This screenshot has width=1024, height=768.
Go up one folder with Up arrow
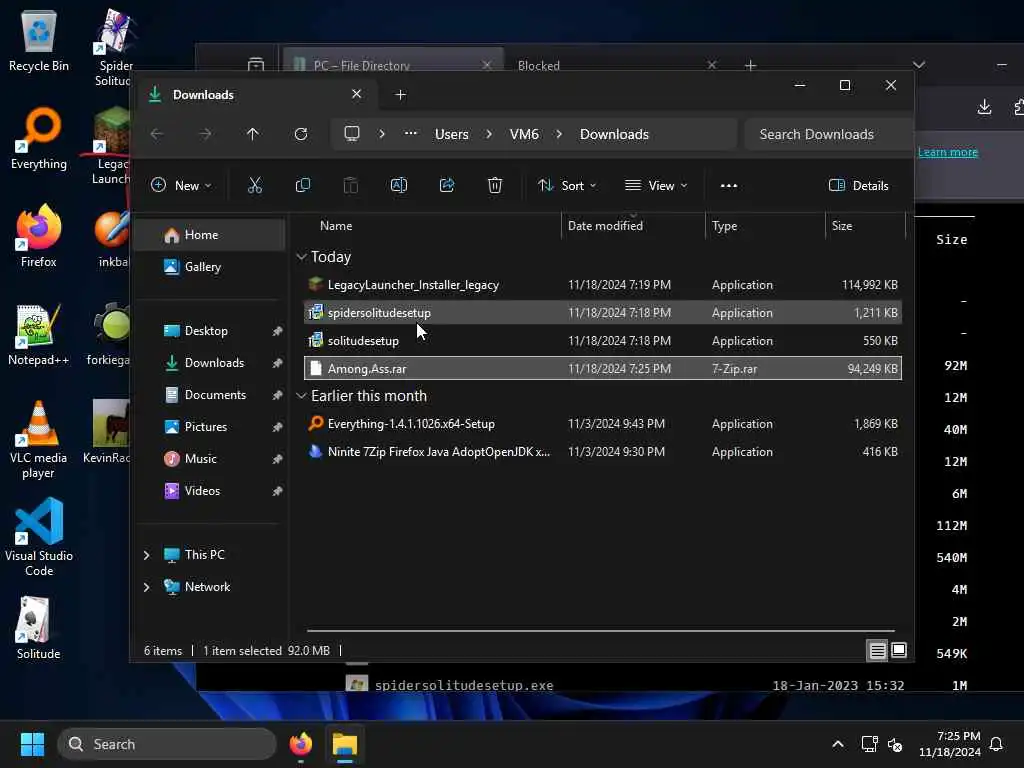[x=253, y=134]
